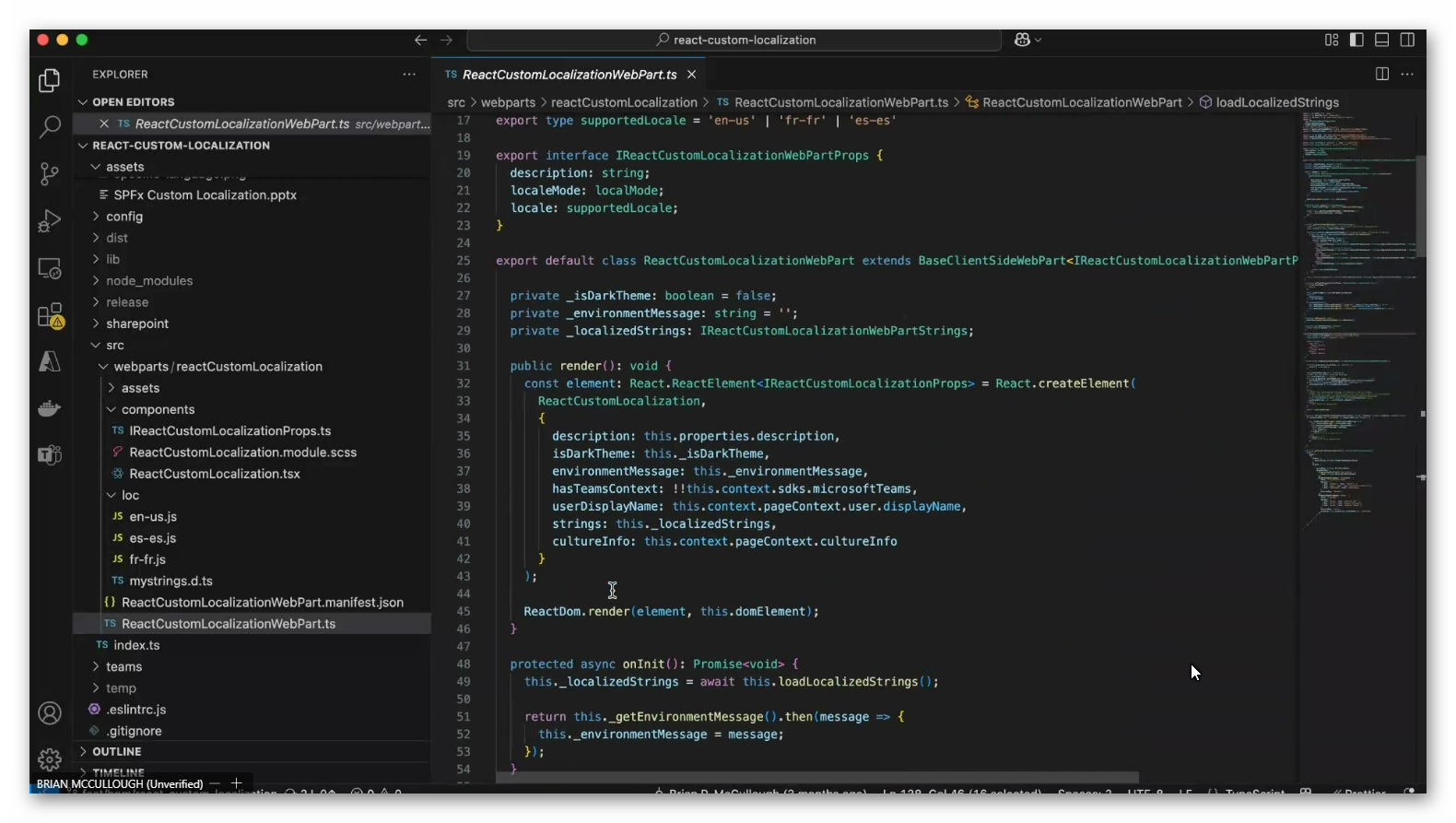Viewport: 1456px width, 823px height.
Task: Open ReactCustomLocalizationWebPart.manifest.json file
Action: pos(252,603)
